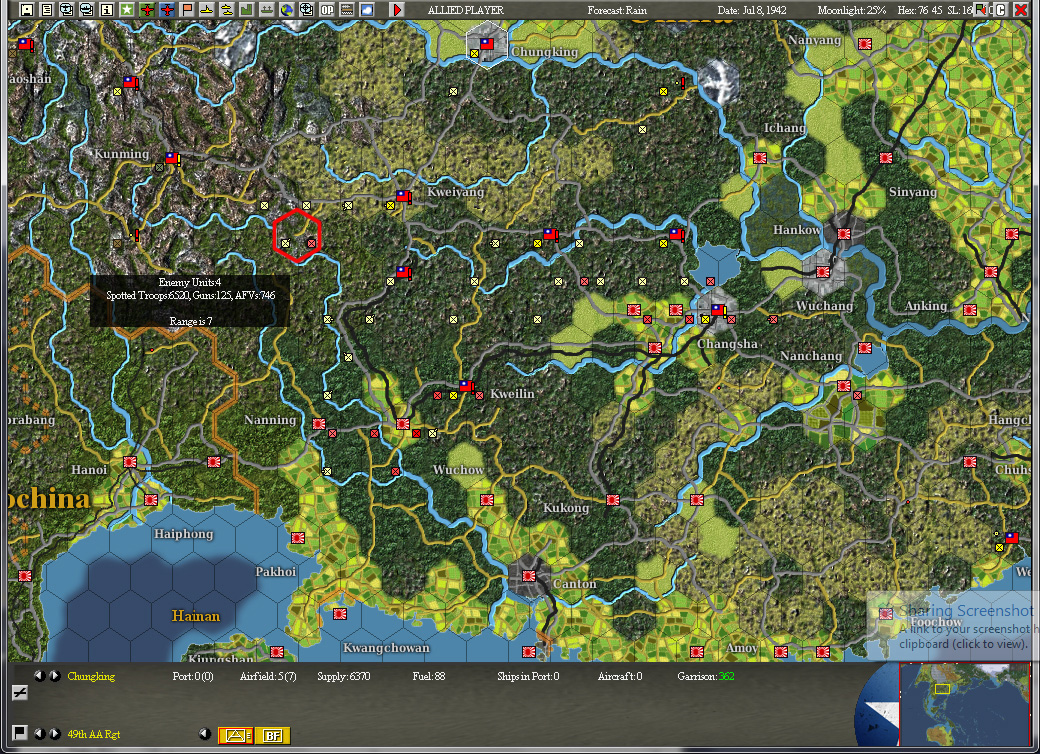Select the Kweiyang Chinese base flag

click(403, 196)
